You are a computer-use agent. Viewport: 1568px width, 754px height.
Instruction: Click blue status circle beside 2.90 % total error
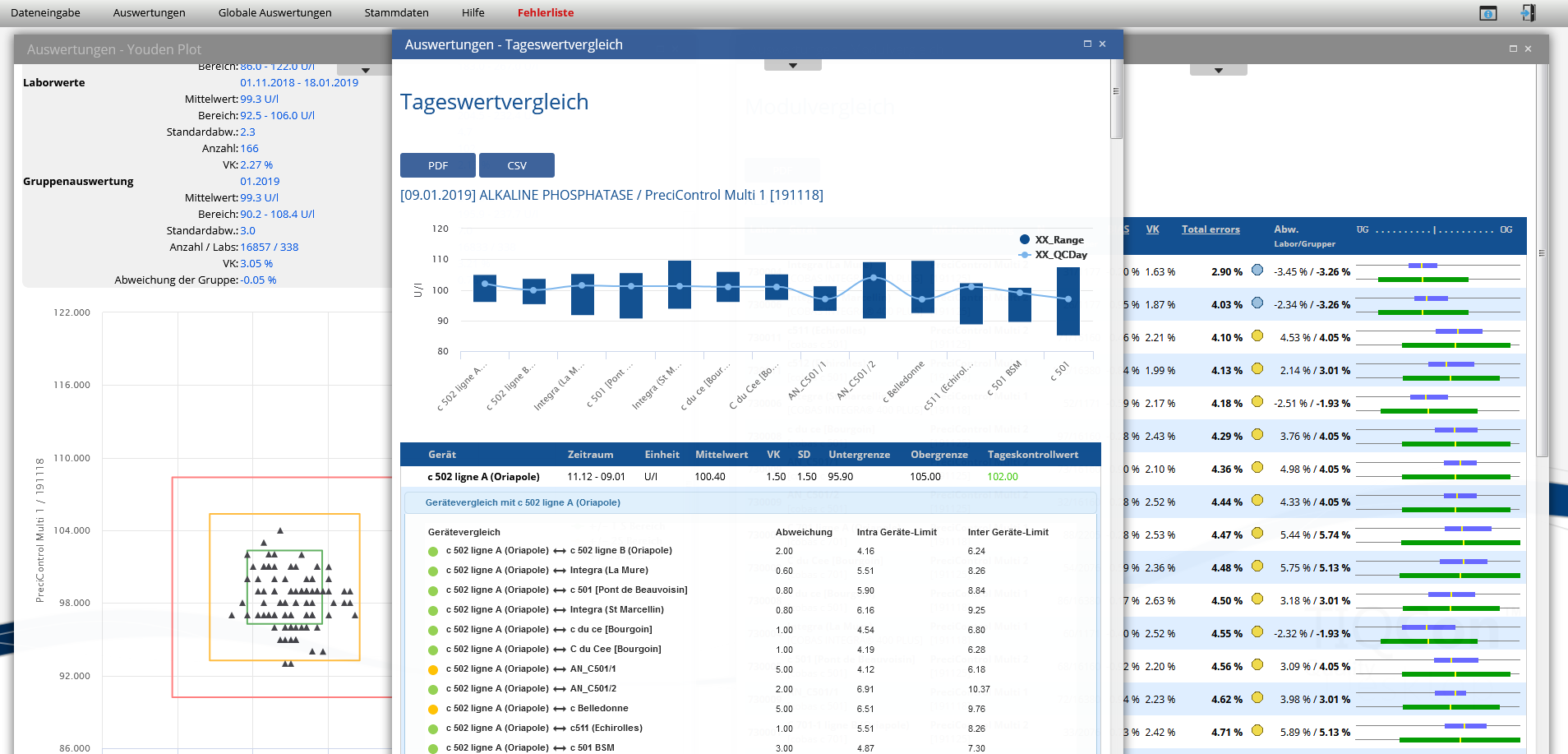pyautogui.click(x=1257, y=270)
